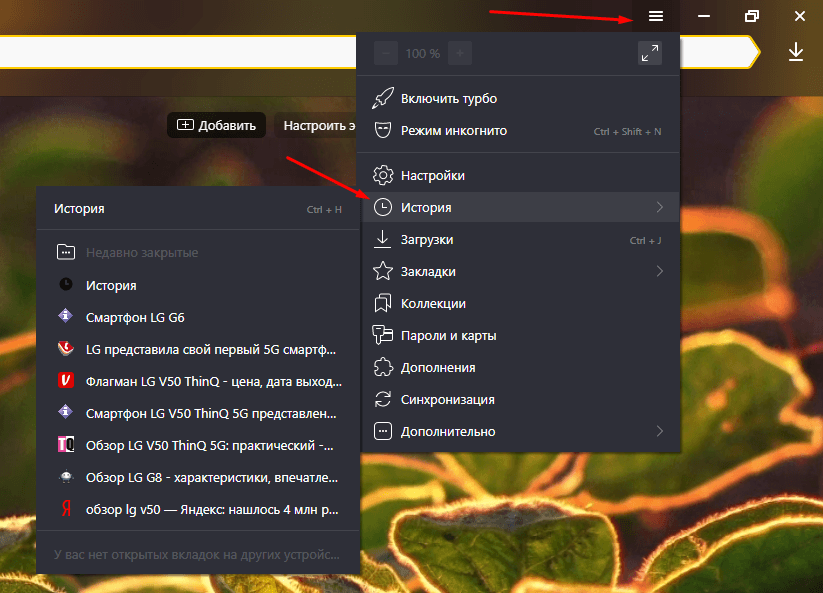Click the Закладки star icon
Viewport: 823px width, 593px height.
pos(383,271)
